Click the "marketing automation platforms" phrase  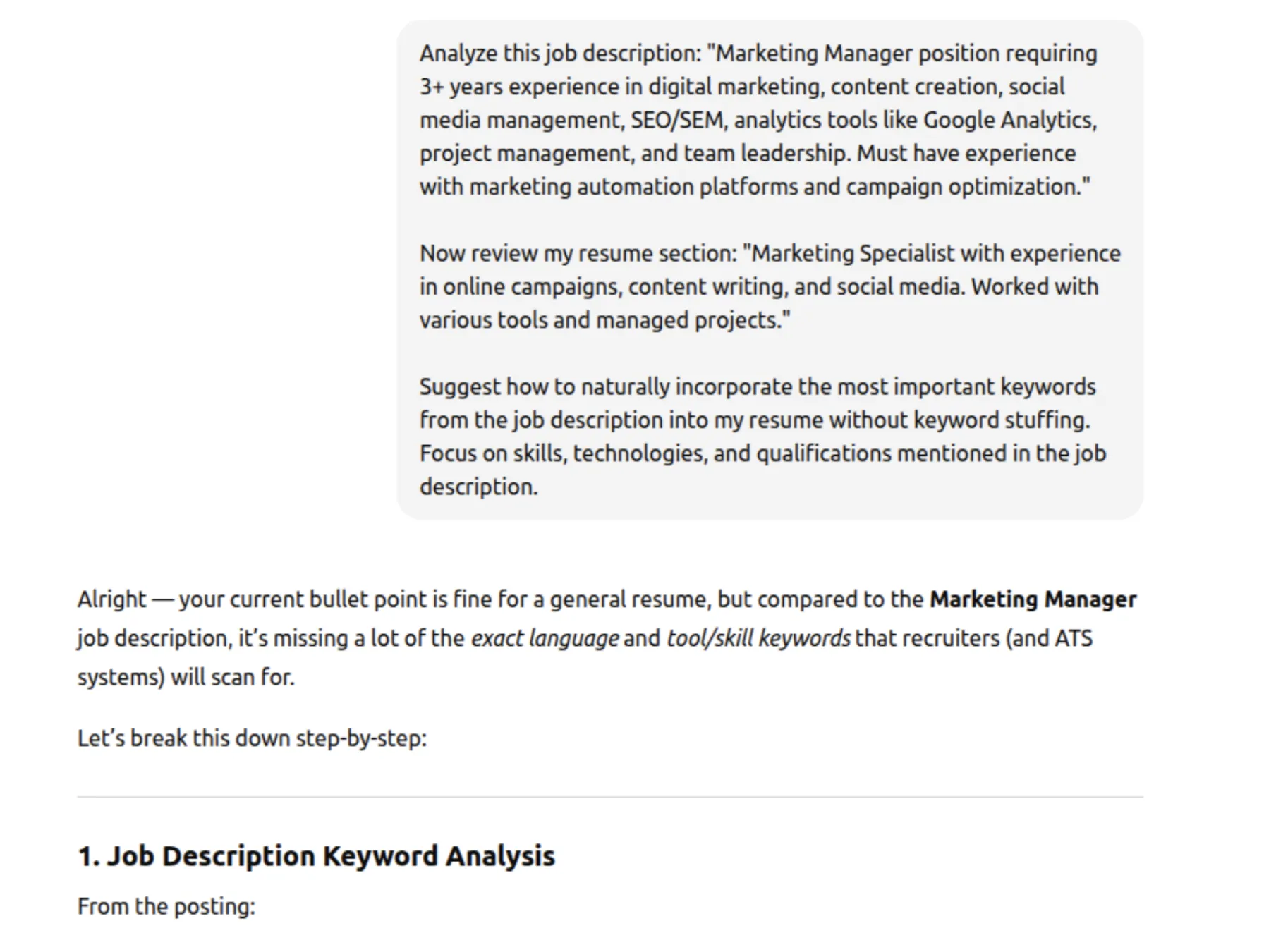click(633, 187)
